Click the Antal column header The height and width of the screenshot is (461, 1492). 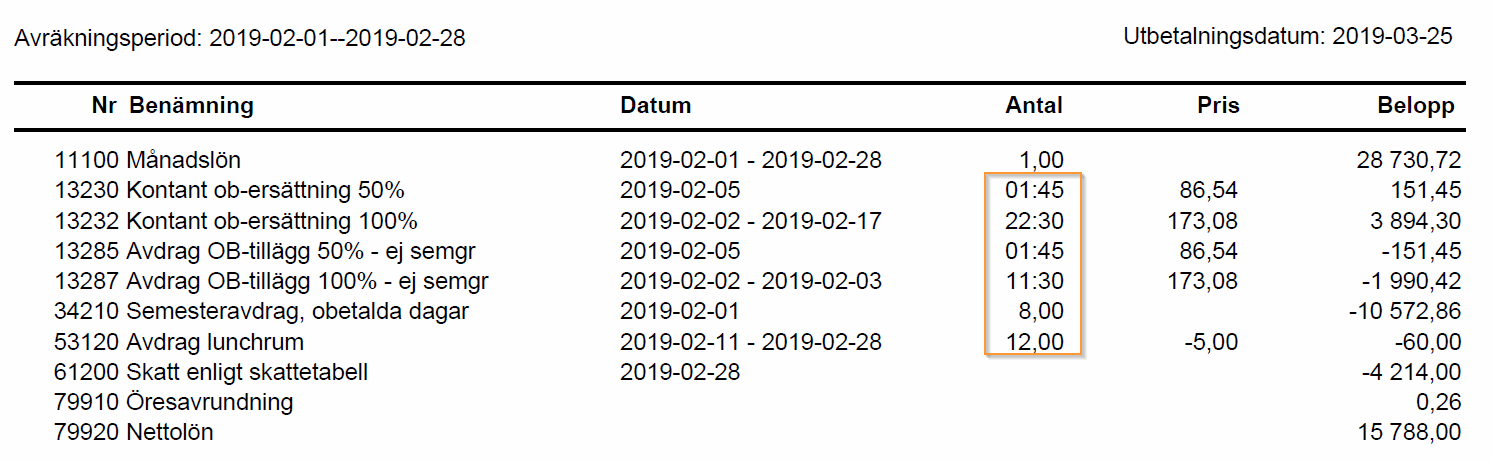(x=1034, y=105)
